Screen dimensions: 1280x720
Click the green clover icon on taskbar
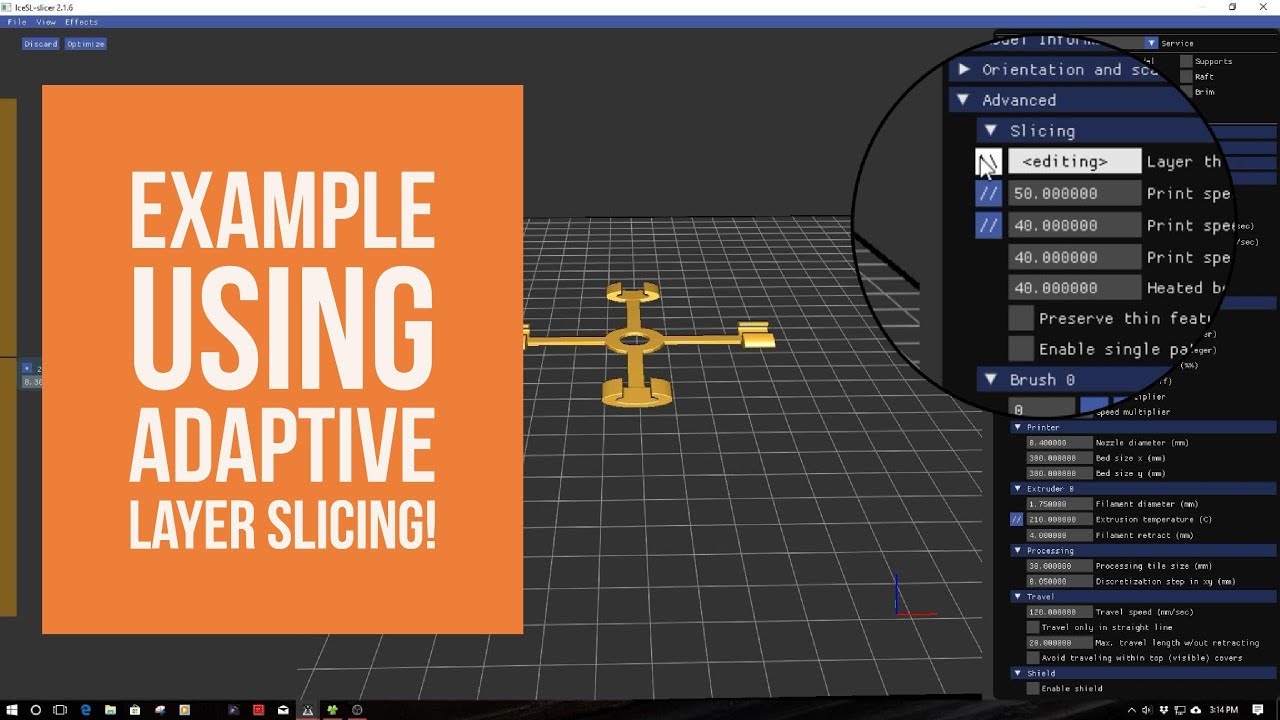click(332, 710)
